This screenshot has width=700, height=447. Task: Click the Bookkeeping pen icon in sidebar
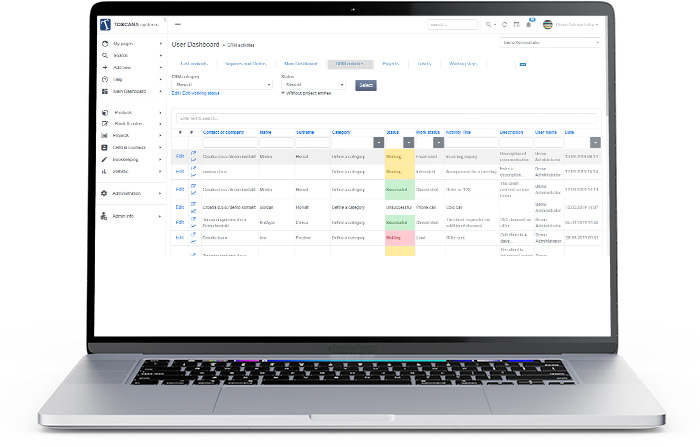pos(105,159)
